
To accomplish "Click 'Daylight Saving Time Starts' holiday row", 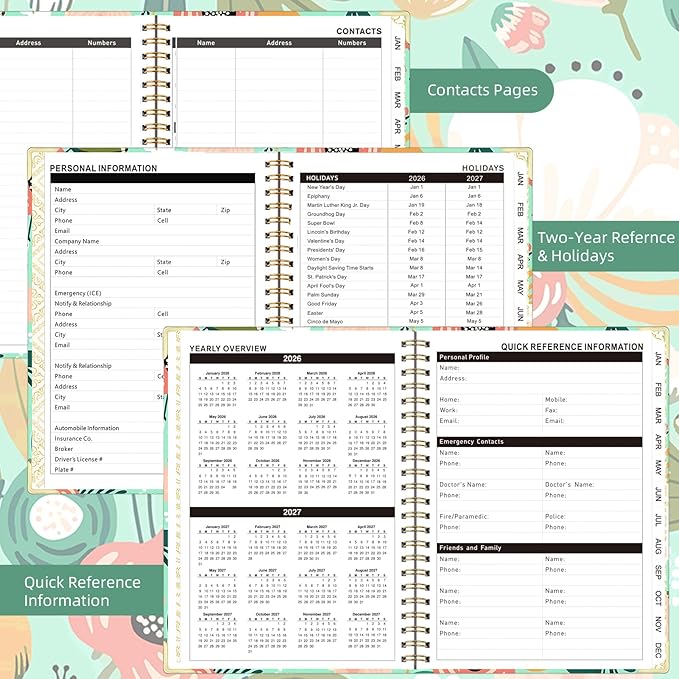I will pyautogui.click(x=402, y=268).
